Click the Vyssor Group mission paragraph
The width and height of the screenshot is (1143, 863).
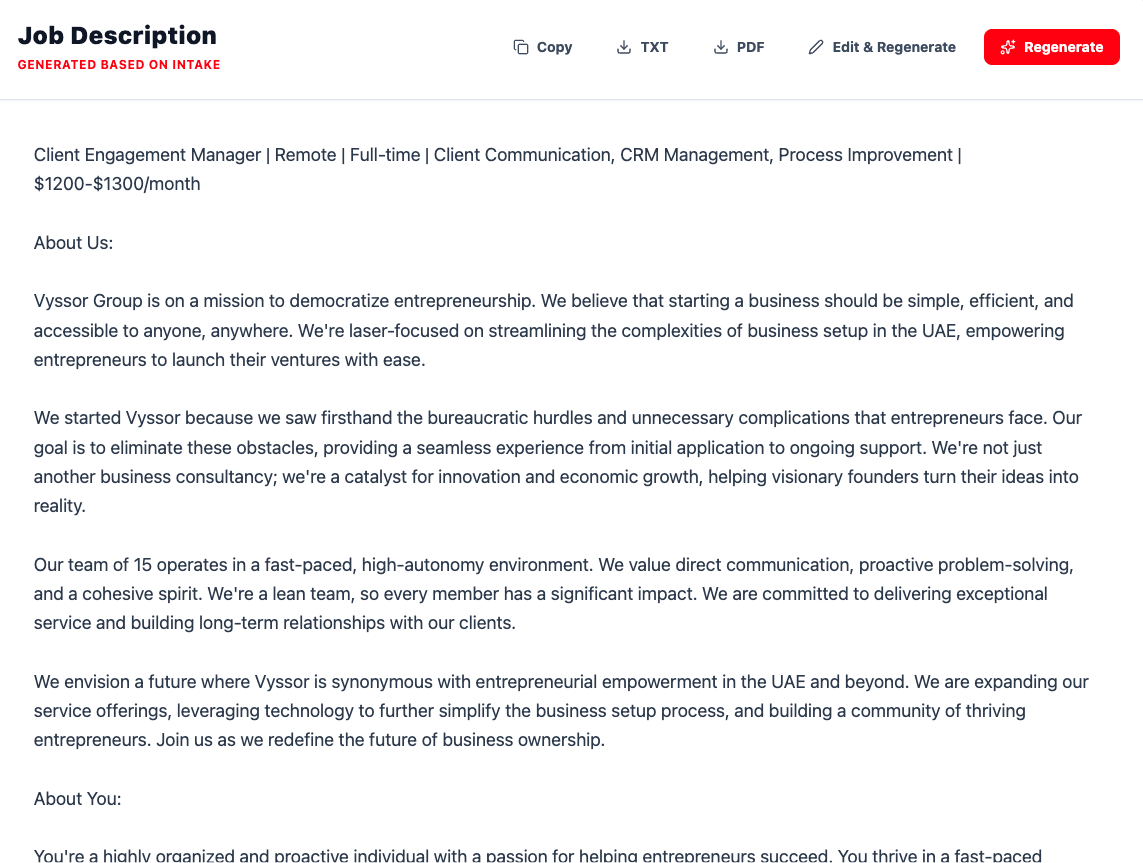553,329
